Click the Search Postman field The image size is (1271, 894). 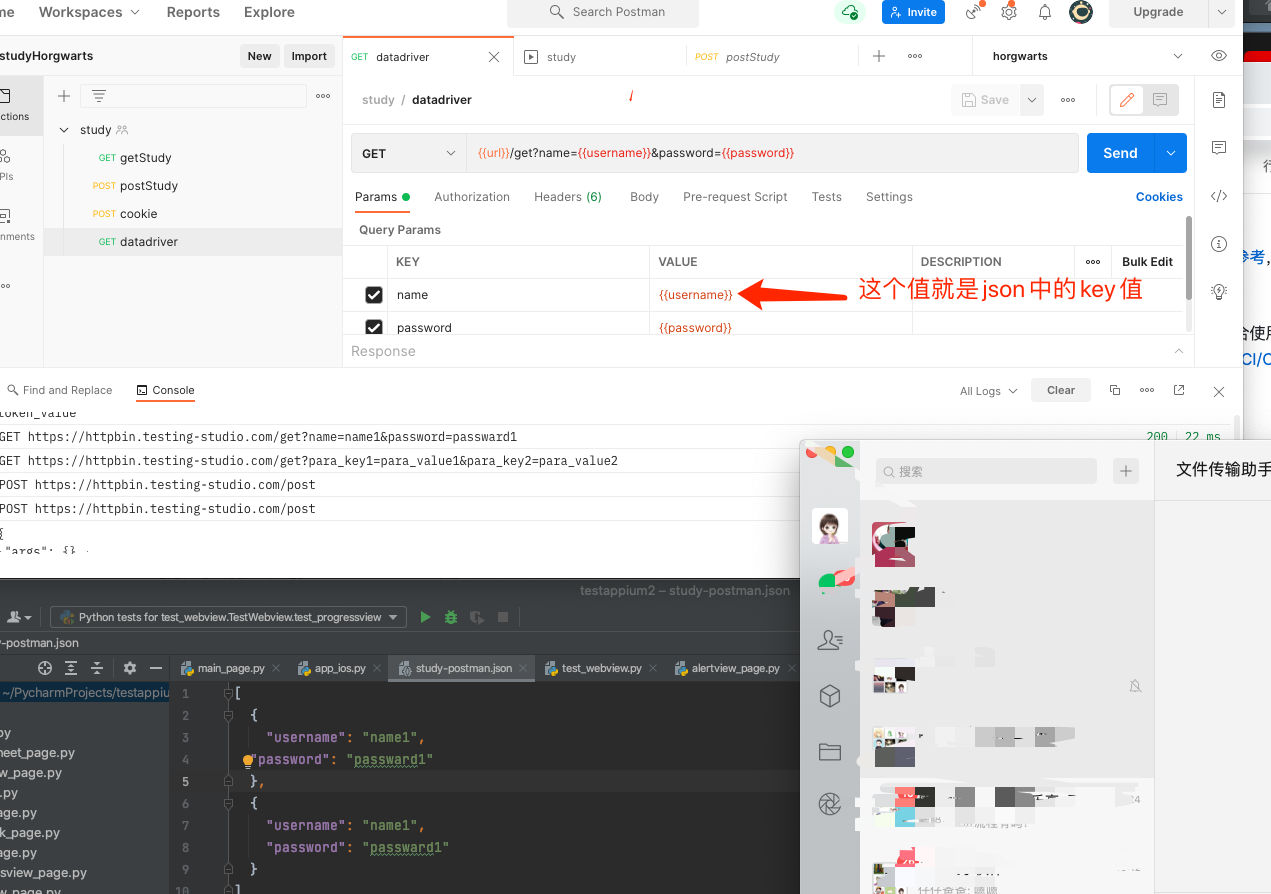[x=603, y=12]
